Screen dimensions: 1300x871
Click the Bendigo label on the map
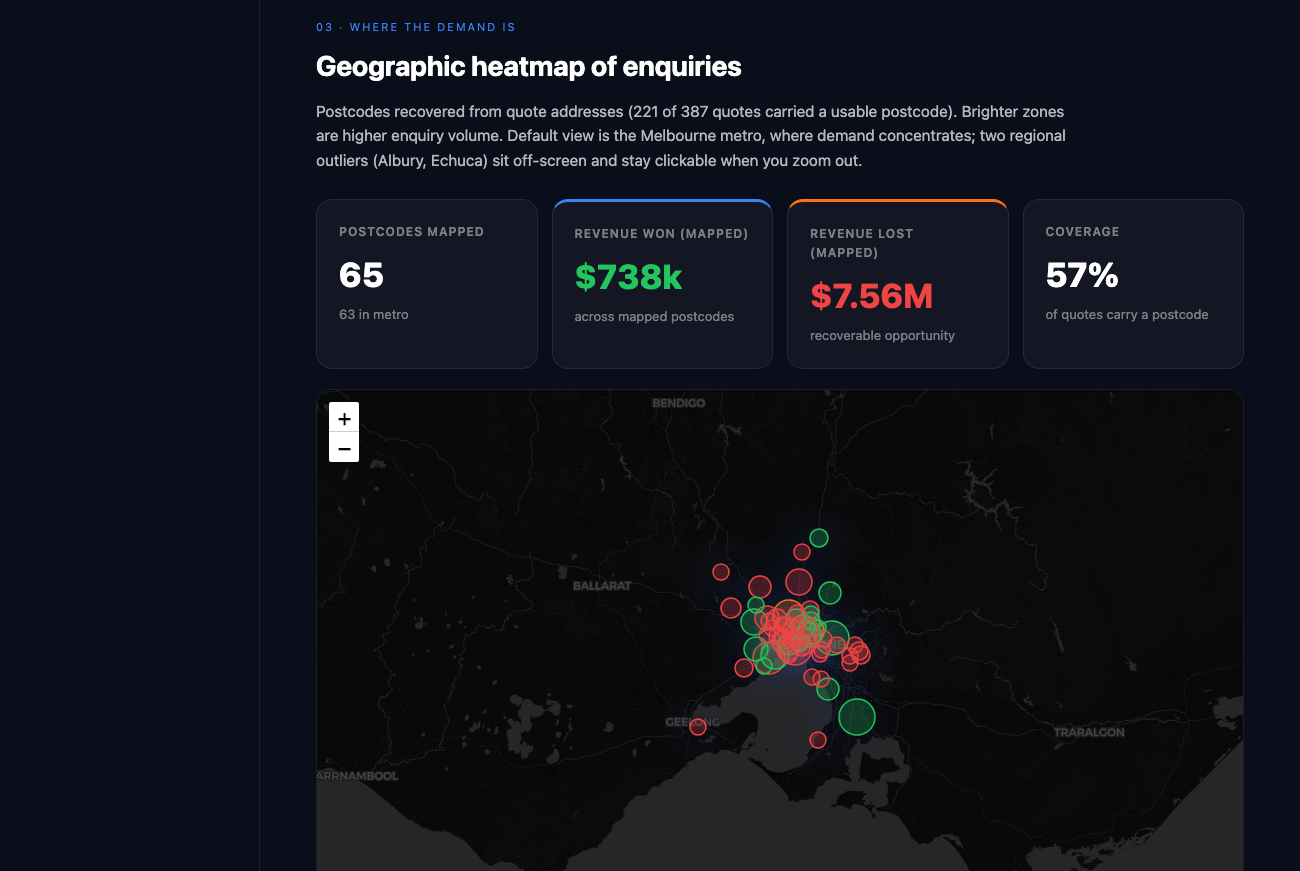pos(679,403)
